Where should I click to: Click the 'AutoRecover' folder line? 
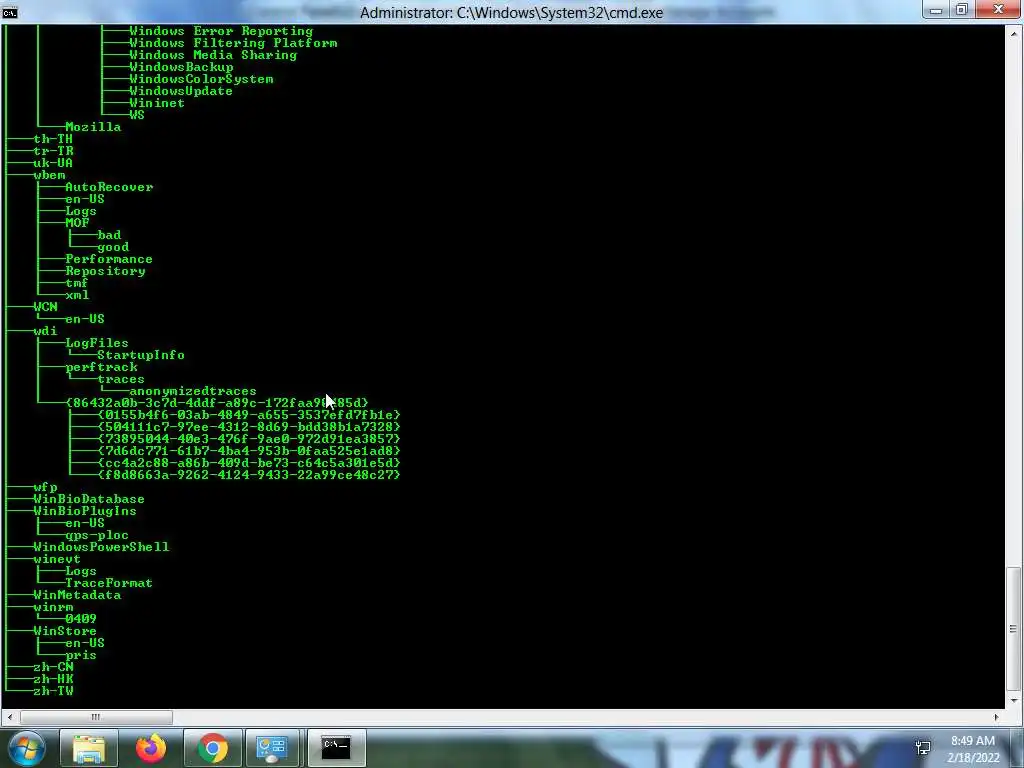[109, 187]
